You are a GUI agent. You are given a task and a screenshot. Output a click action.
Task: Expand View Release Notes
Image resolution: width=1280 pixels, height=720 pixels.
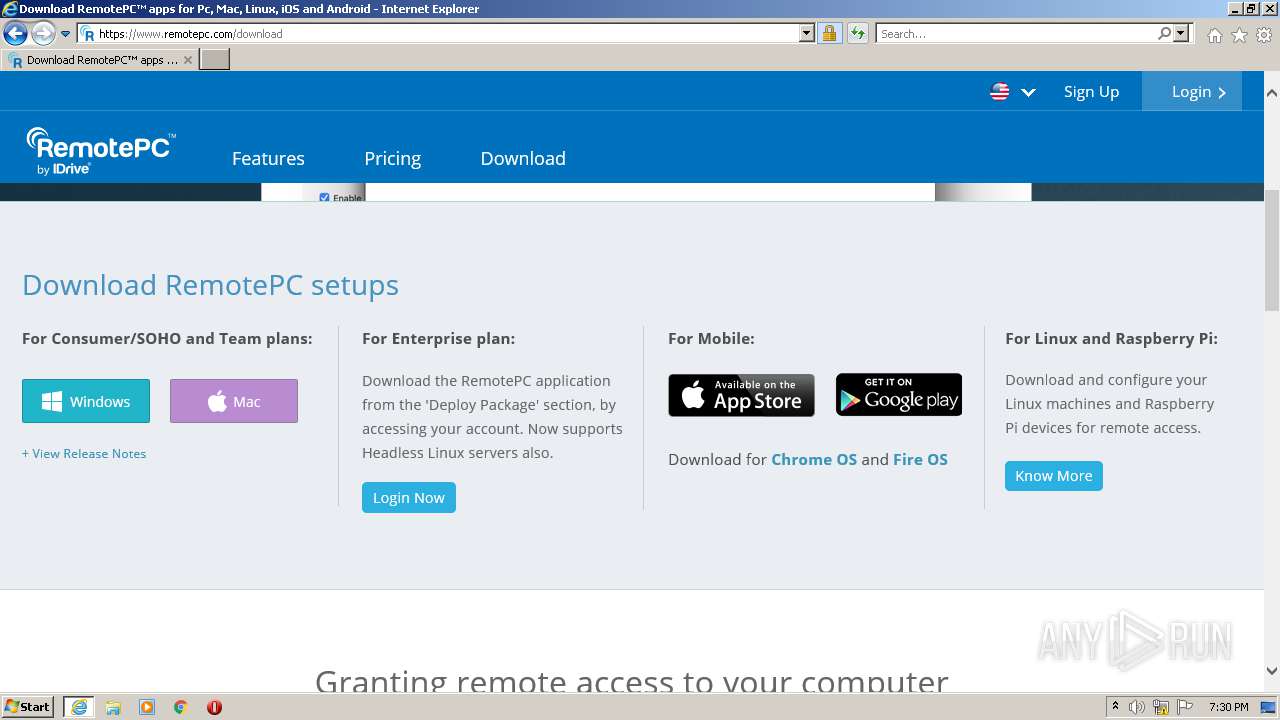[84, 453]
